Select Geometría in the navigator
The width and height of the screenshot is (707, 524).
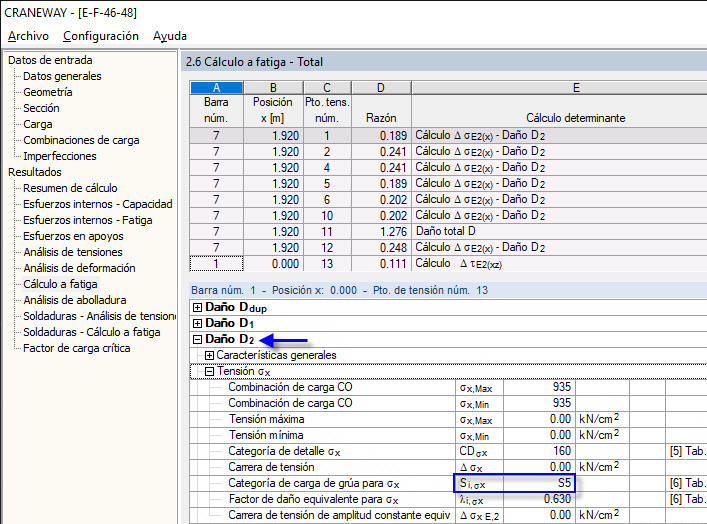click(x=48, y=92)
